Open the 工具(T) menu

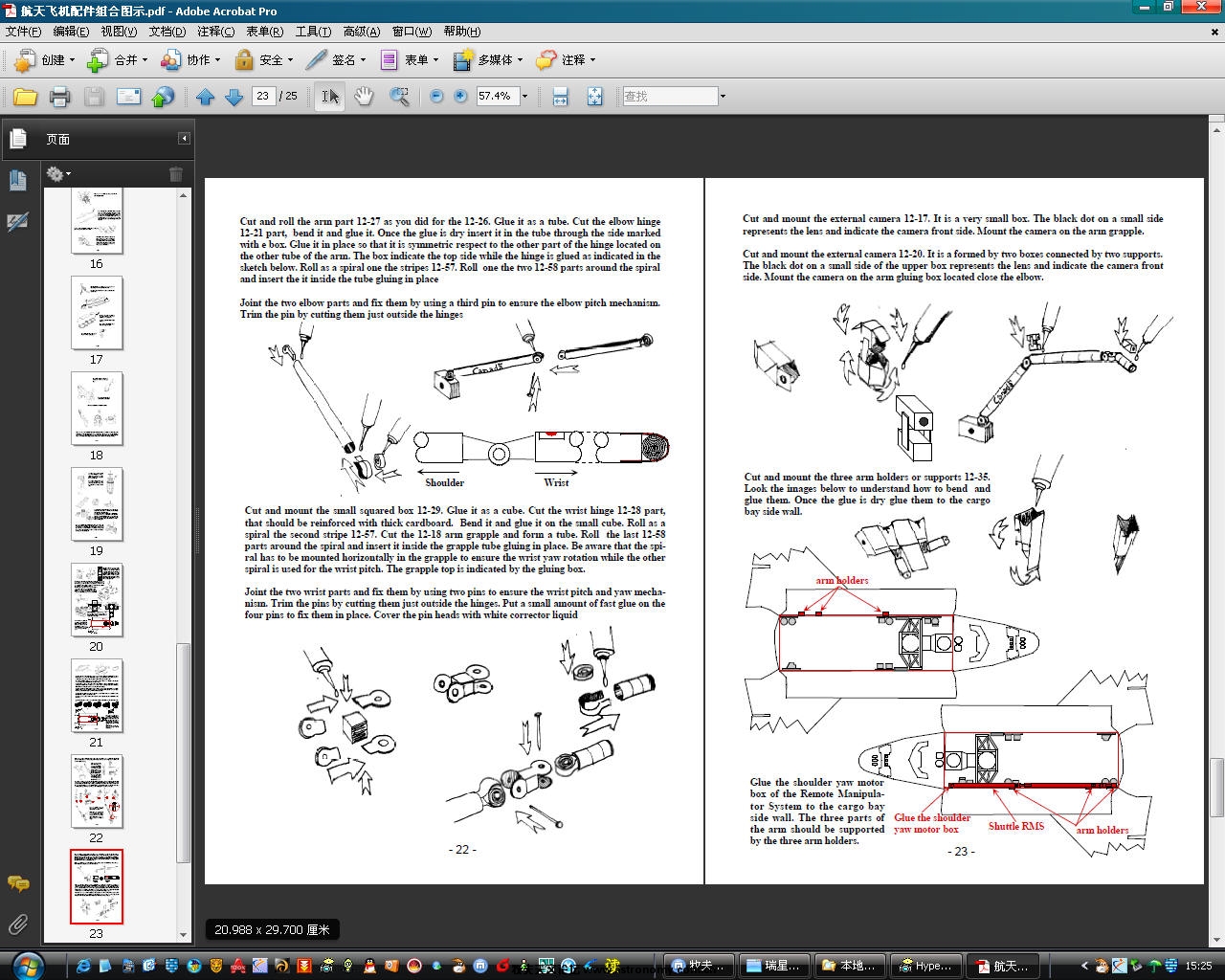(313, 32)
